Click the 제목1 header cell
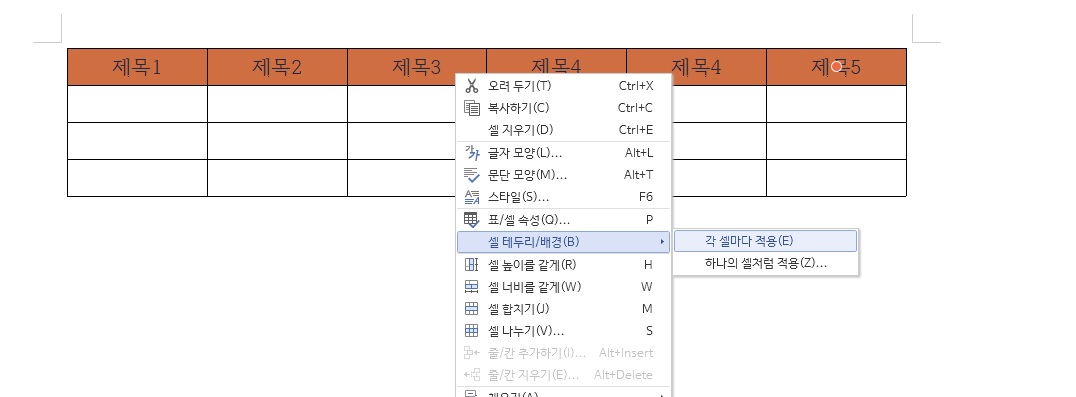This screenshot has width=1076, height=397. click(137, 67)
